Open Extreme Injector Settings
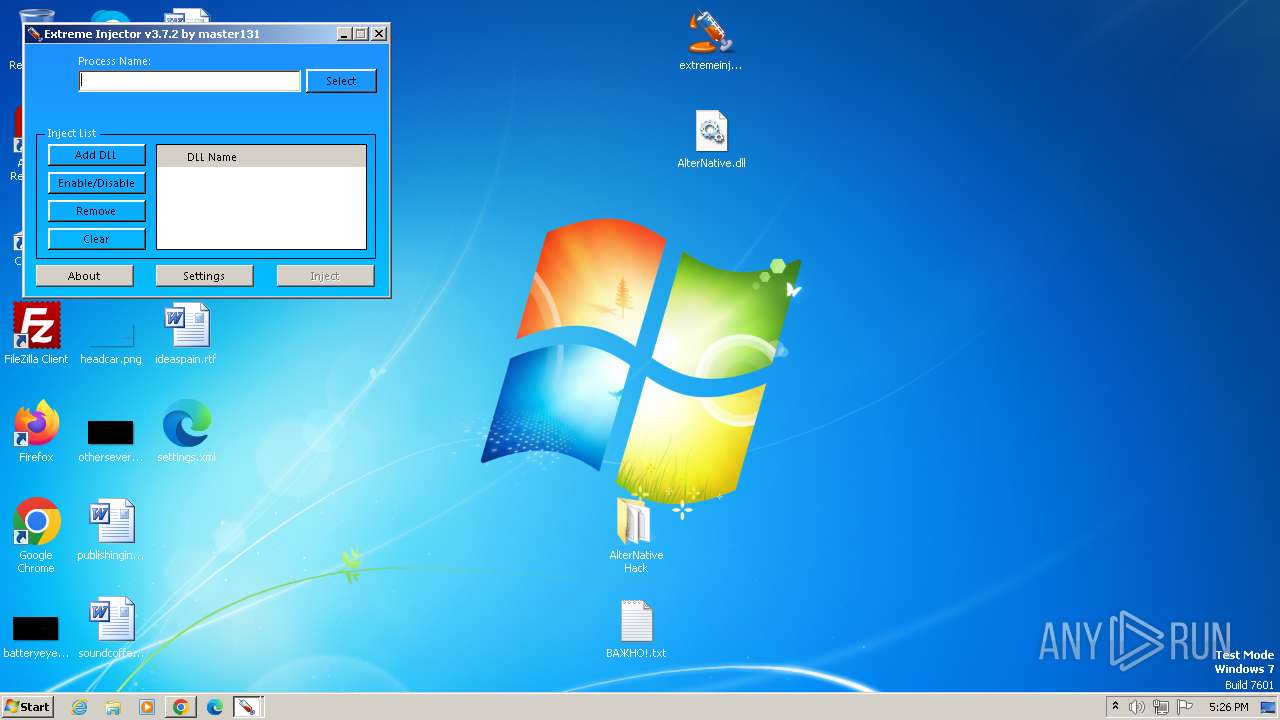1280x720 pixels. 204,276
